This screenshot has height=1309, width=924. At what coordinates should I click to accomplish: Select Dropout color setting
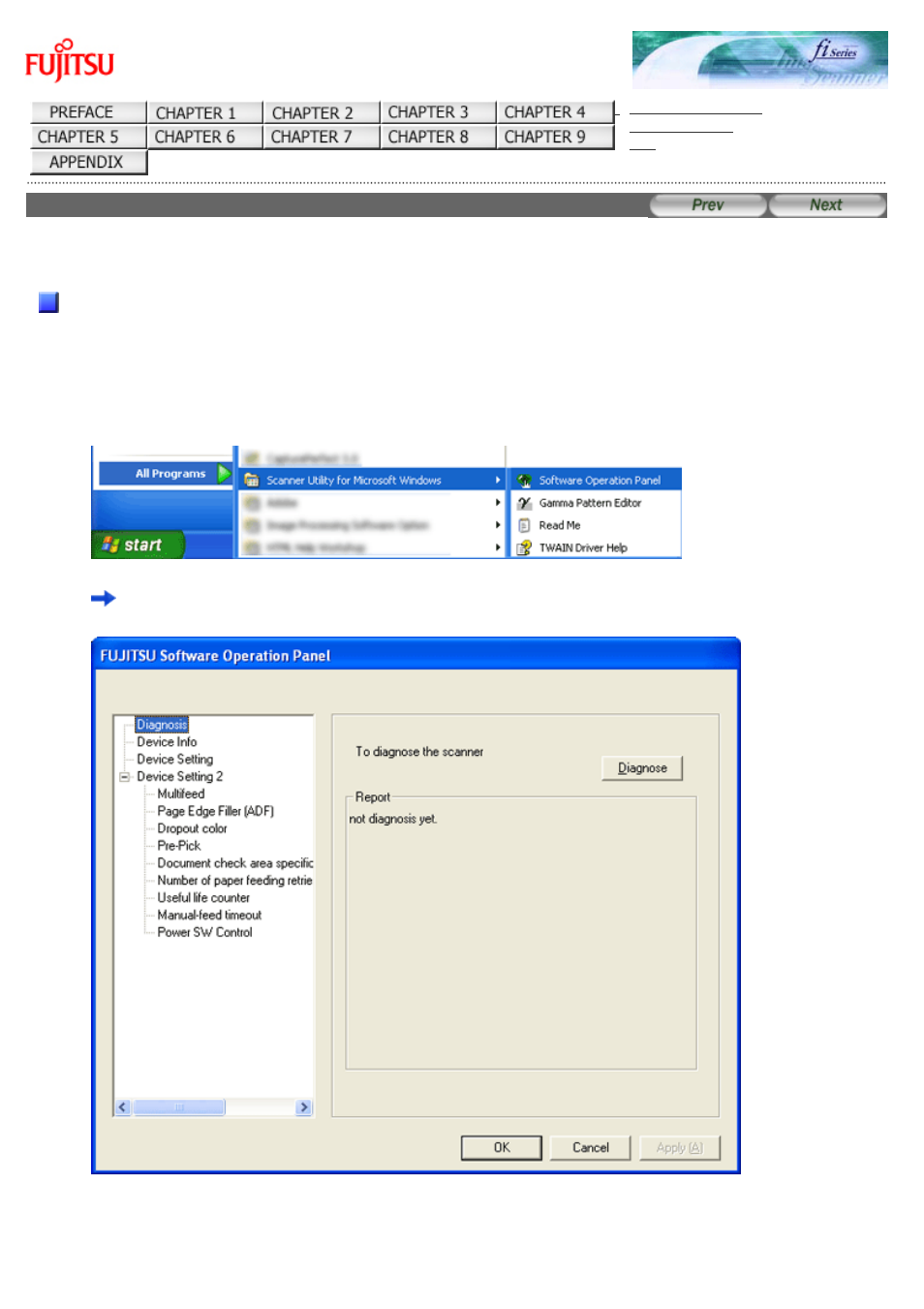coord(193,828)
